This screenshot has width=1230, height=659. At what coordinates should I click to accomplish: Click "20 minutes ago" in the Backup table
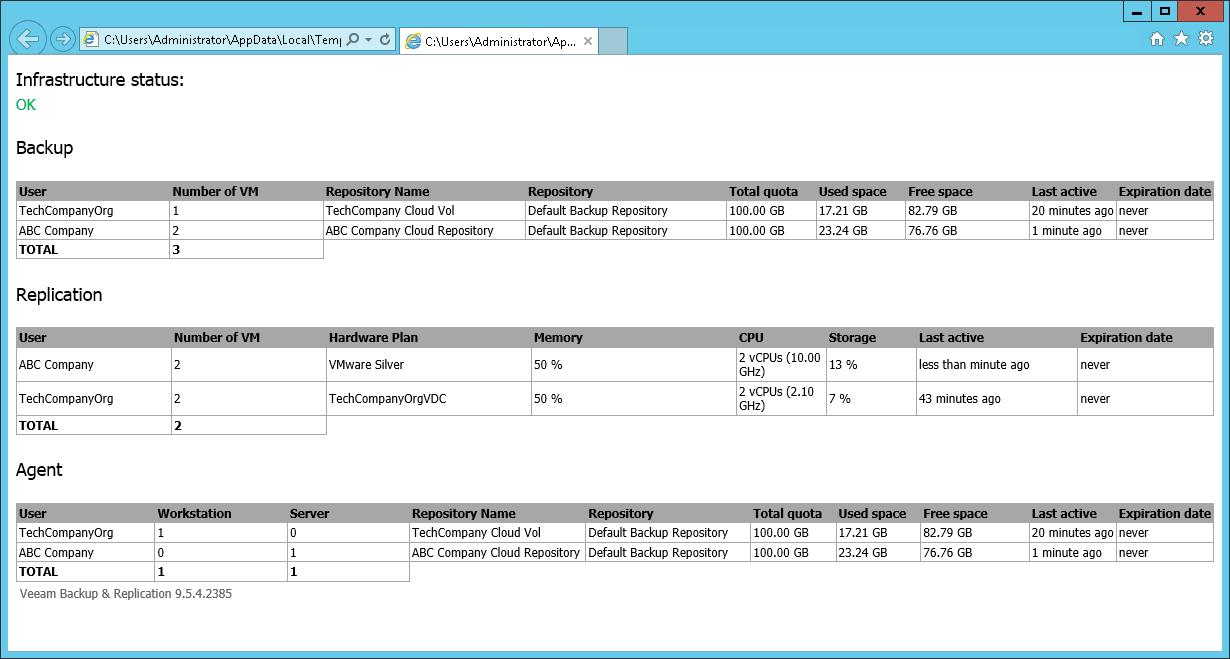tap(1072, 211)
